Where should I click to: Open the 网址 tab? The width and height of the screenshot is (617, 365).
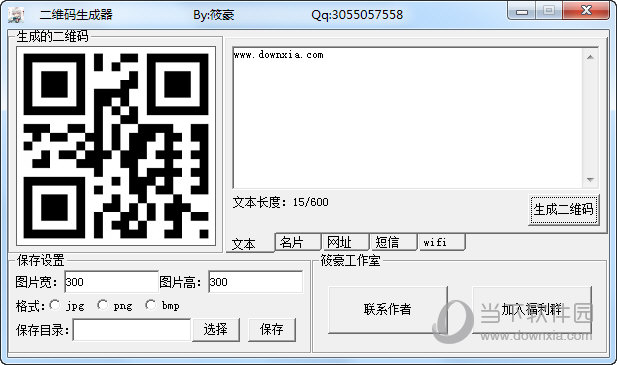point(345,242)
